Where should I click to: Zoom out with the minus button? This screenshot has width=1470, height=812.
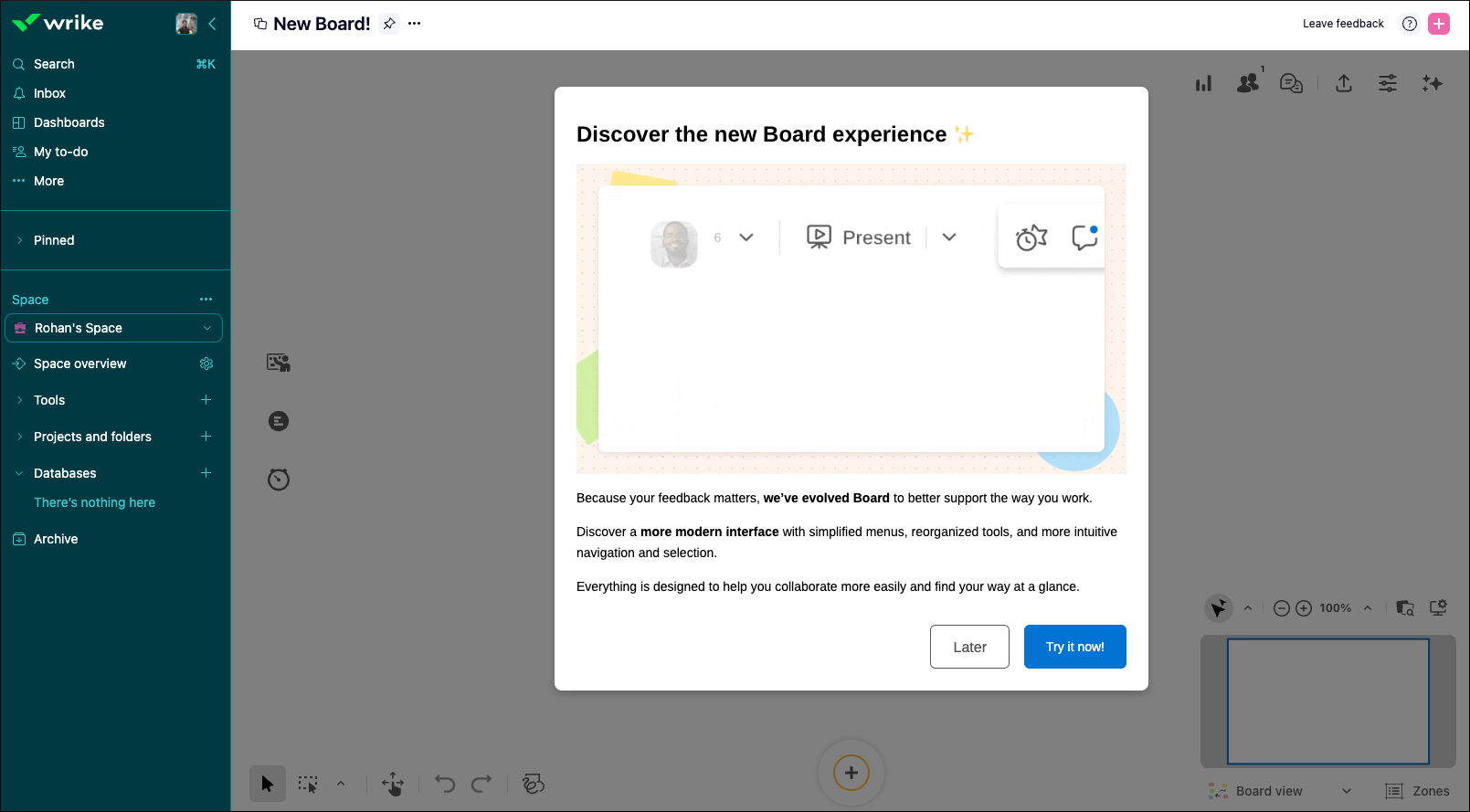tap(1281, 608)
